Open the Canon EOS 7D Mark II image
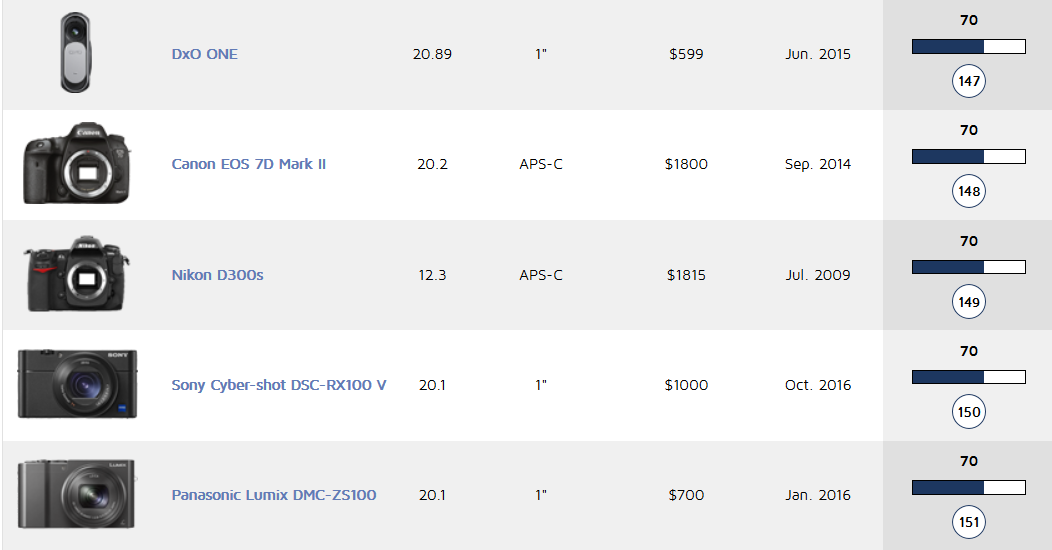The height and width of the screenshot is (550, 1052). (76, 164)
